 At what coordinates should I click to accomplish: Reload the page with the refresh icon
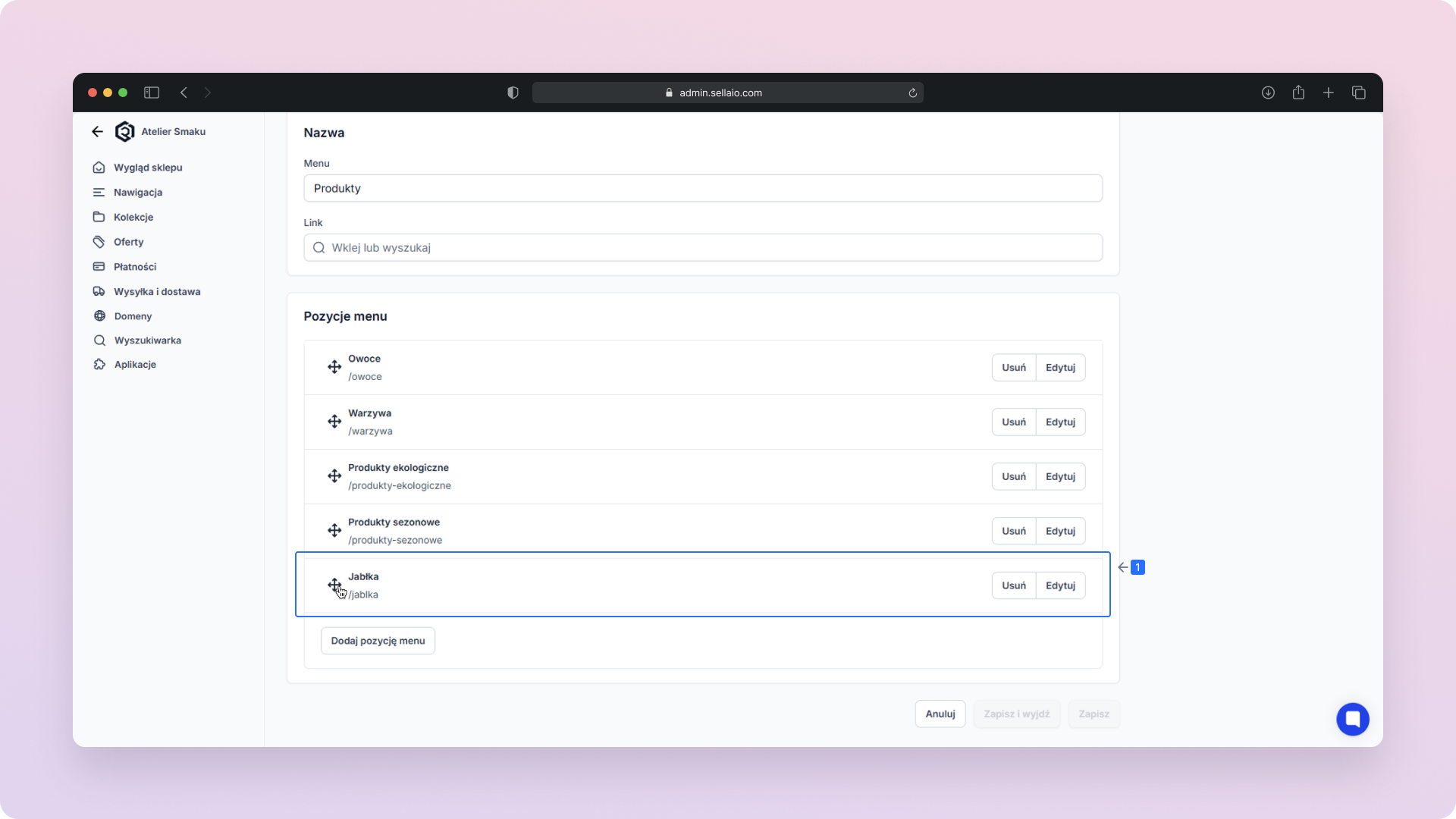click(913, 93)
